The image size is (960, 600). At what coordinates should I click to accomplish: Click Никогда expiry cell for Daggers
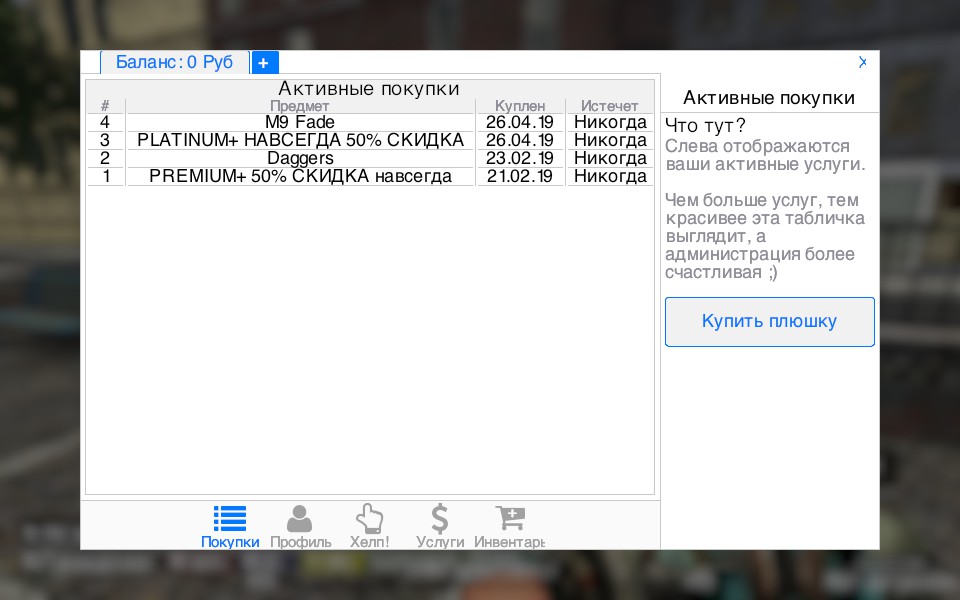(x=609, y=158)
